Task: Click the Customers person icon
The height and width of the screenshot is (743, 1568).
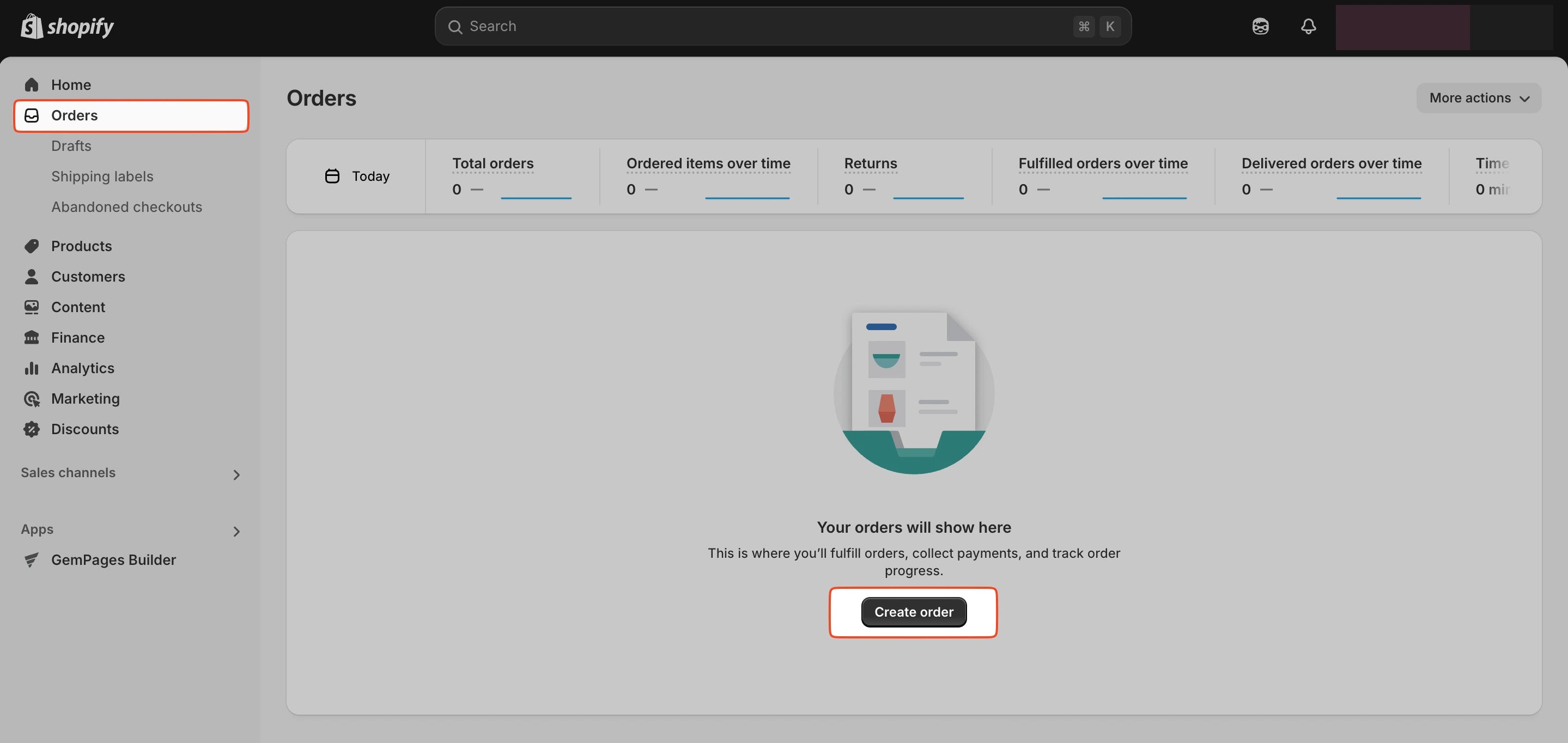Action: (32, 276)
